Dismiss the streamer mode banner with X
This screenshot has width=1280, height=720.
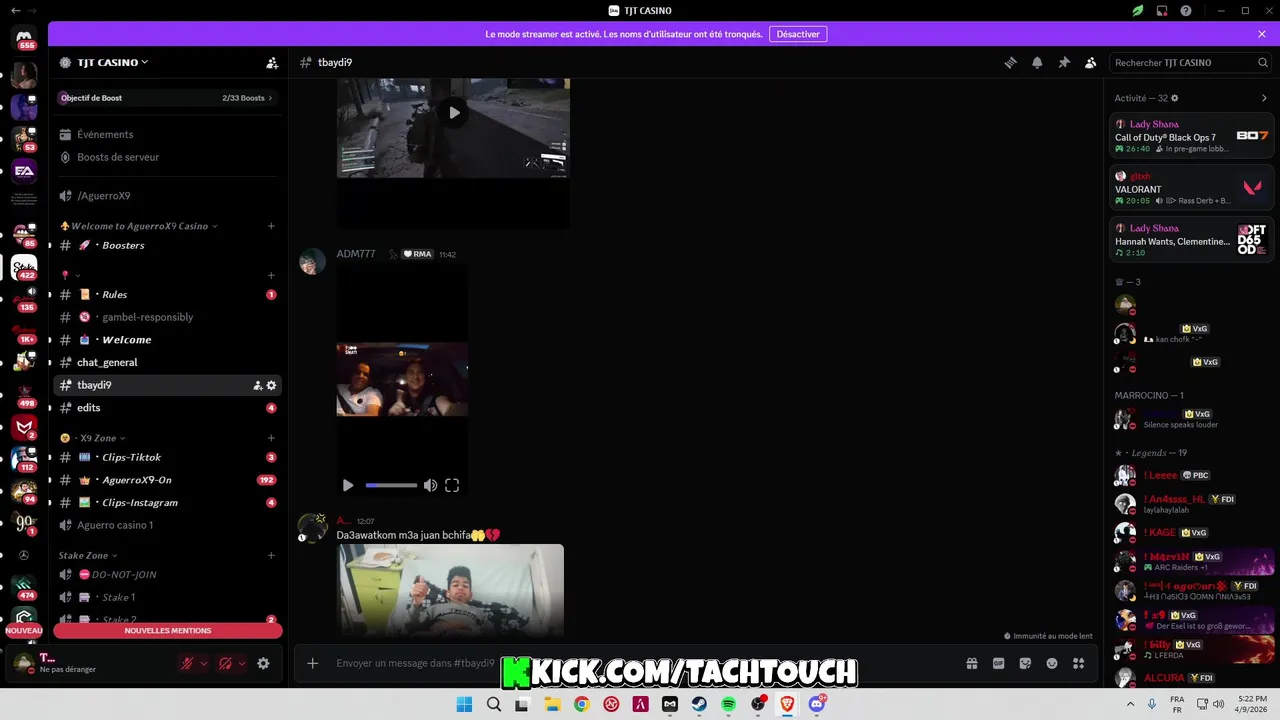coord(1262,34)
